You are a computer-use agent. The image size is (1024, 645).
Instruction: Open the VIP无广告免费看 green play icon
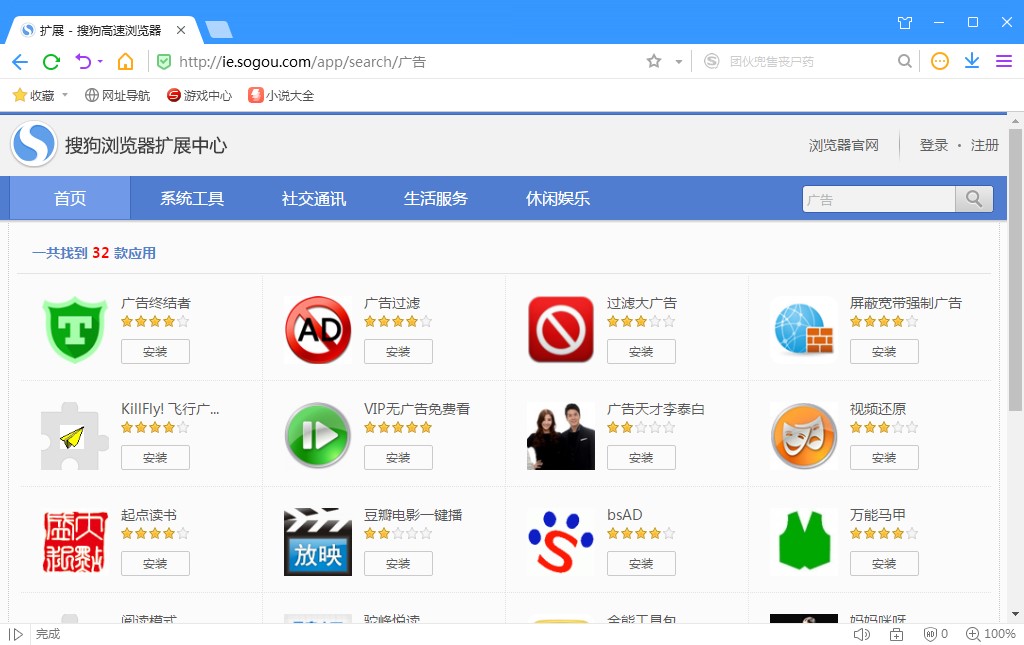point(318,435)
